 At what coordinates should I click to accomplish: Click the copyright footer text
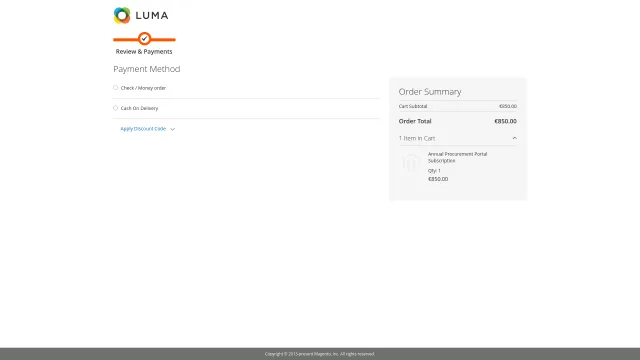[320, 354]
